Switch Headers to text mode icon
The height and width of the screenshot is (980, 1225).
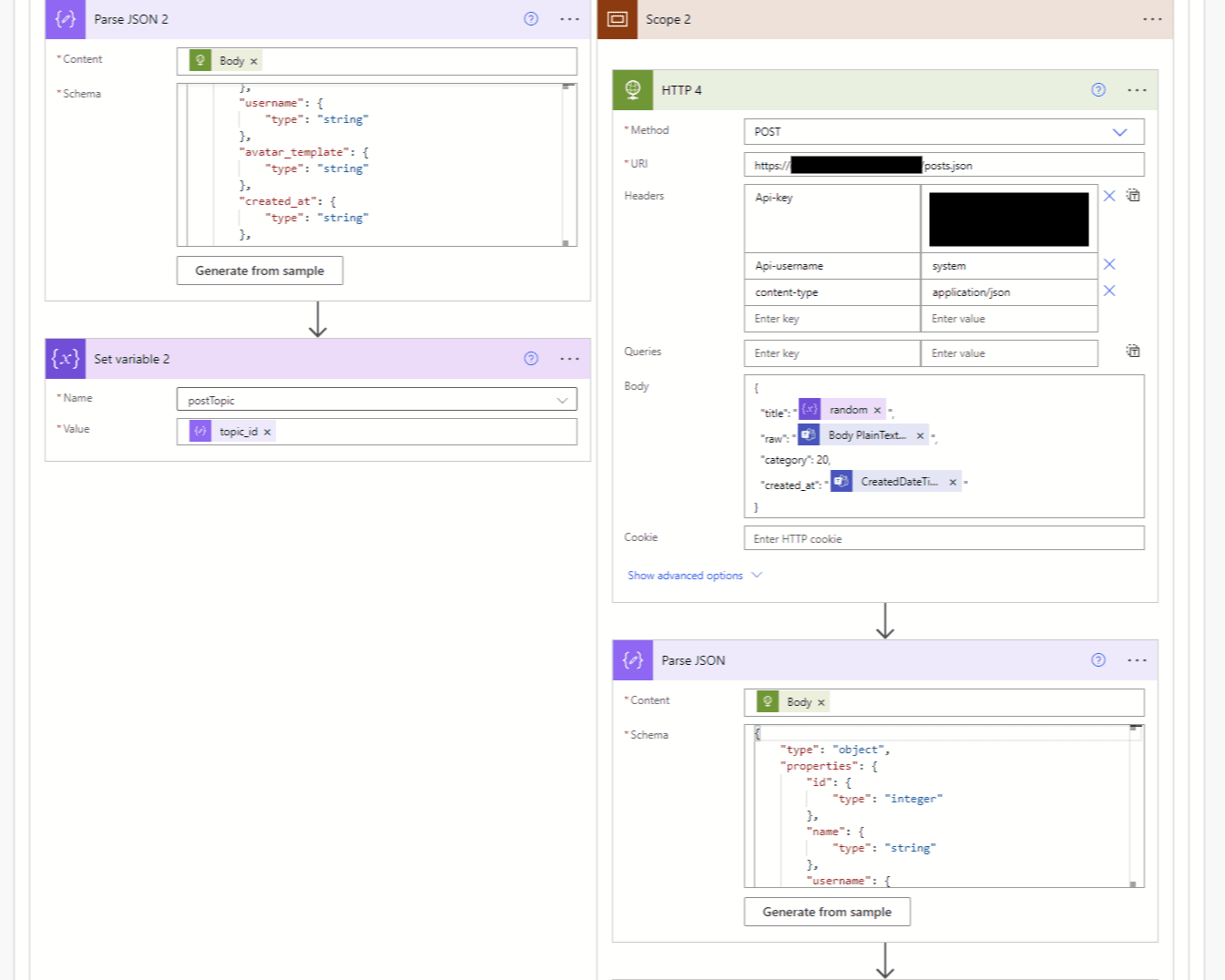tap(1133, 196)
